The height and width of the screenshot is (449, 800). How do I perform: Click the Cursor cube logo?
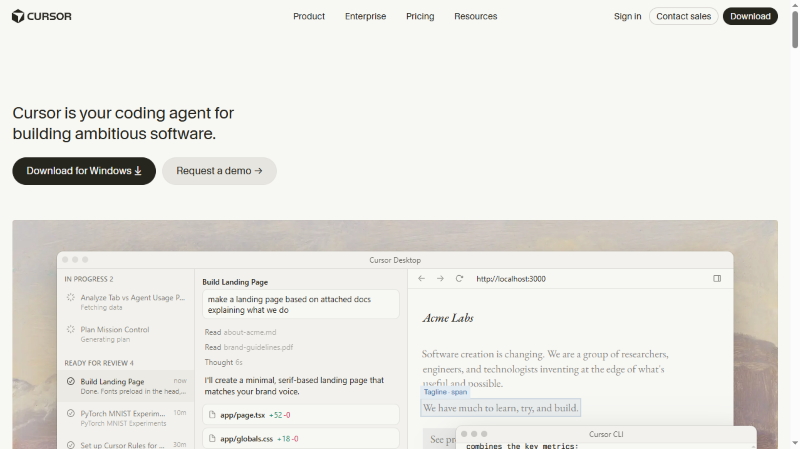[x=18, y=16]
